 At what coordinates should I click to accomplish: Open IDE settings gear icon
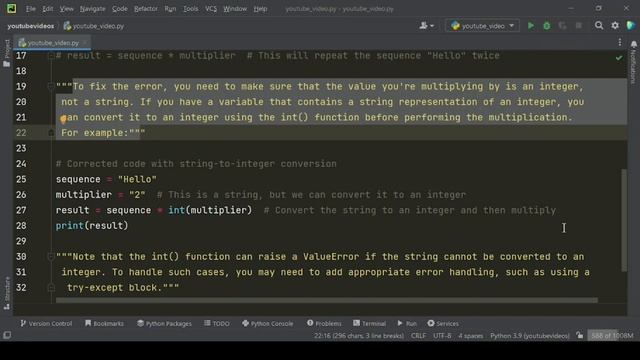[615, 26]
